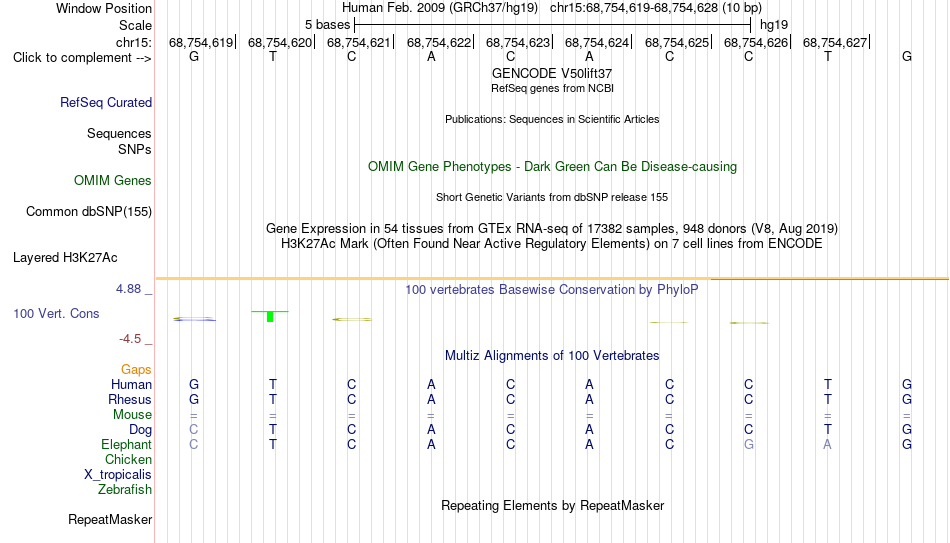The image size is (950, 543).
Task: Click the RepeatMasker track label
Action: 110,519
